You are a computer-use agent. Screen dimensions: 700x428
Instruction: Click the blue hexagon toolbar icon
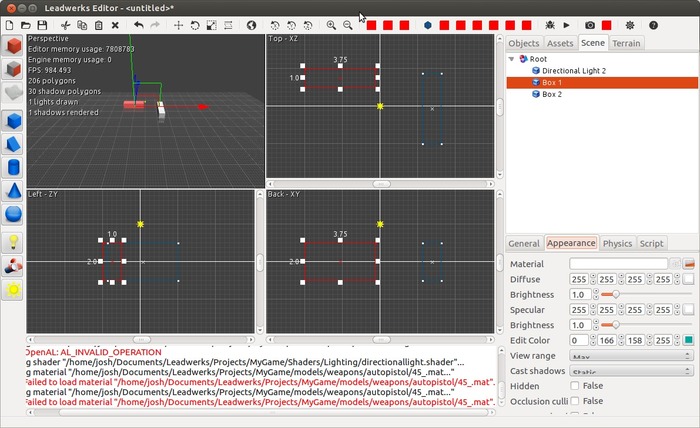(428, 25)
